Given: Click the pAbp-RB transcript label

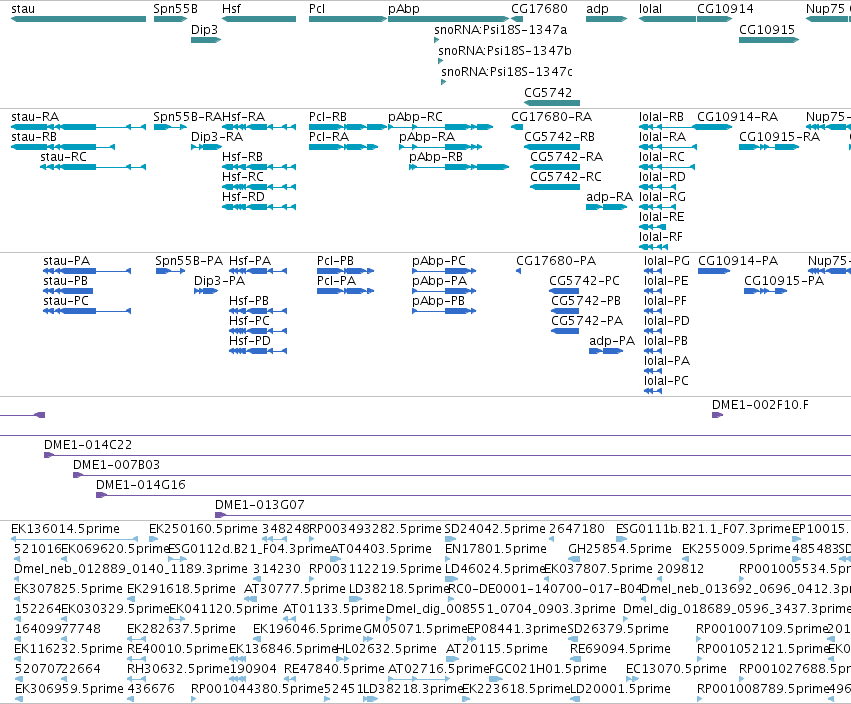Looking at the screenshot, I should click(x=436, y=157).
